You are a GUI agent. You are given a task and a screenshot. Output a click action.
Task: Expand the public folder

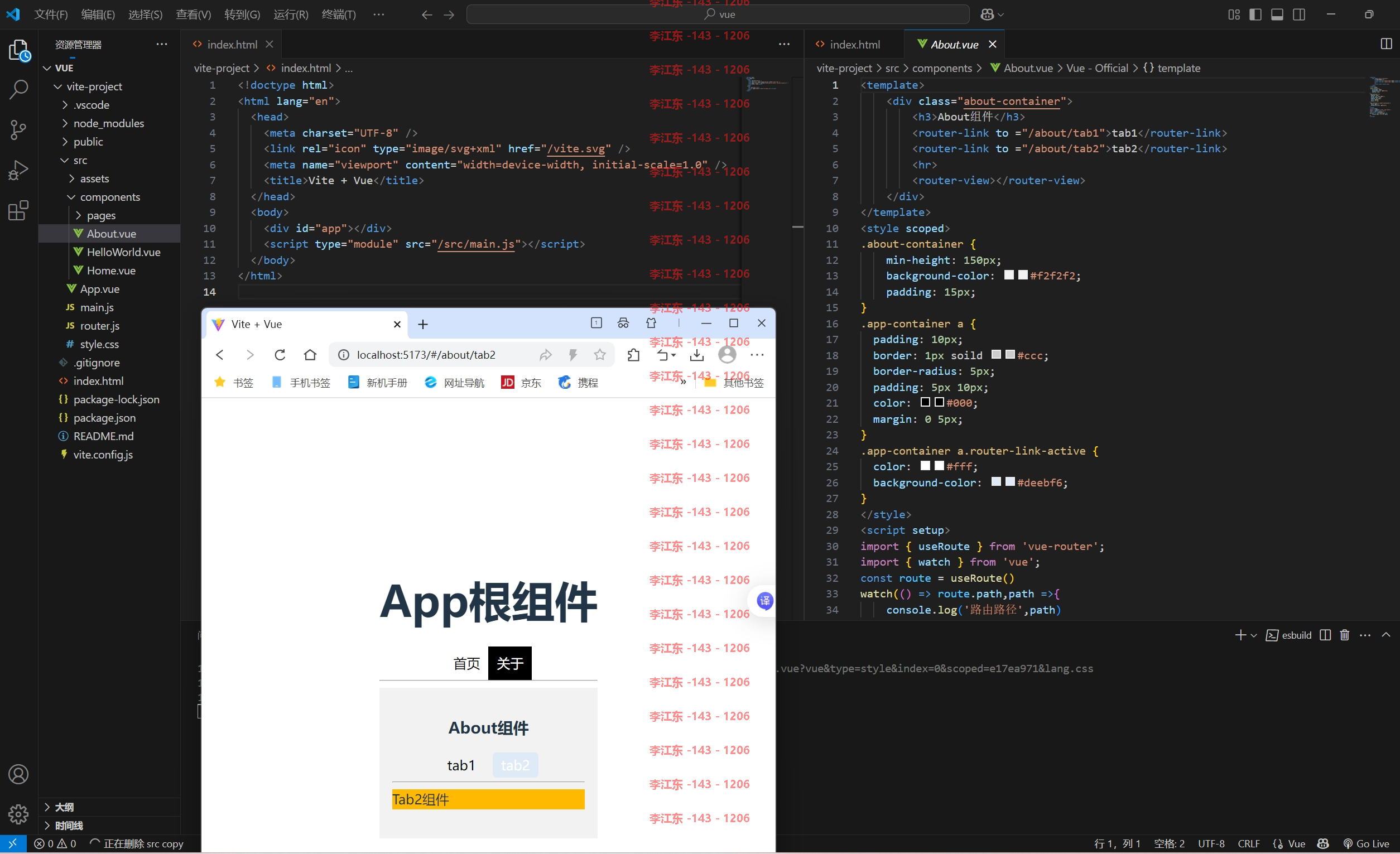click(65, 141)
